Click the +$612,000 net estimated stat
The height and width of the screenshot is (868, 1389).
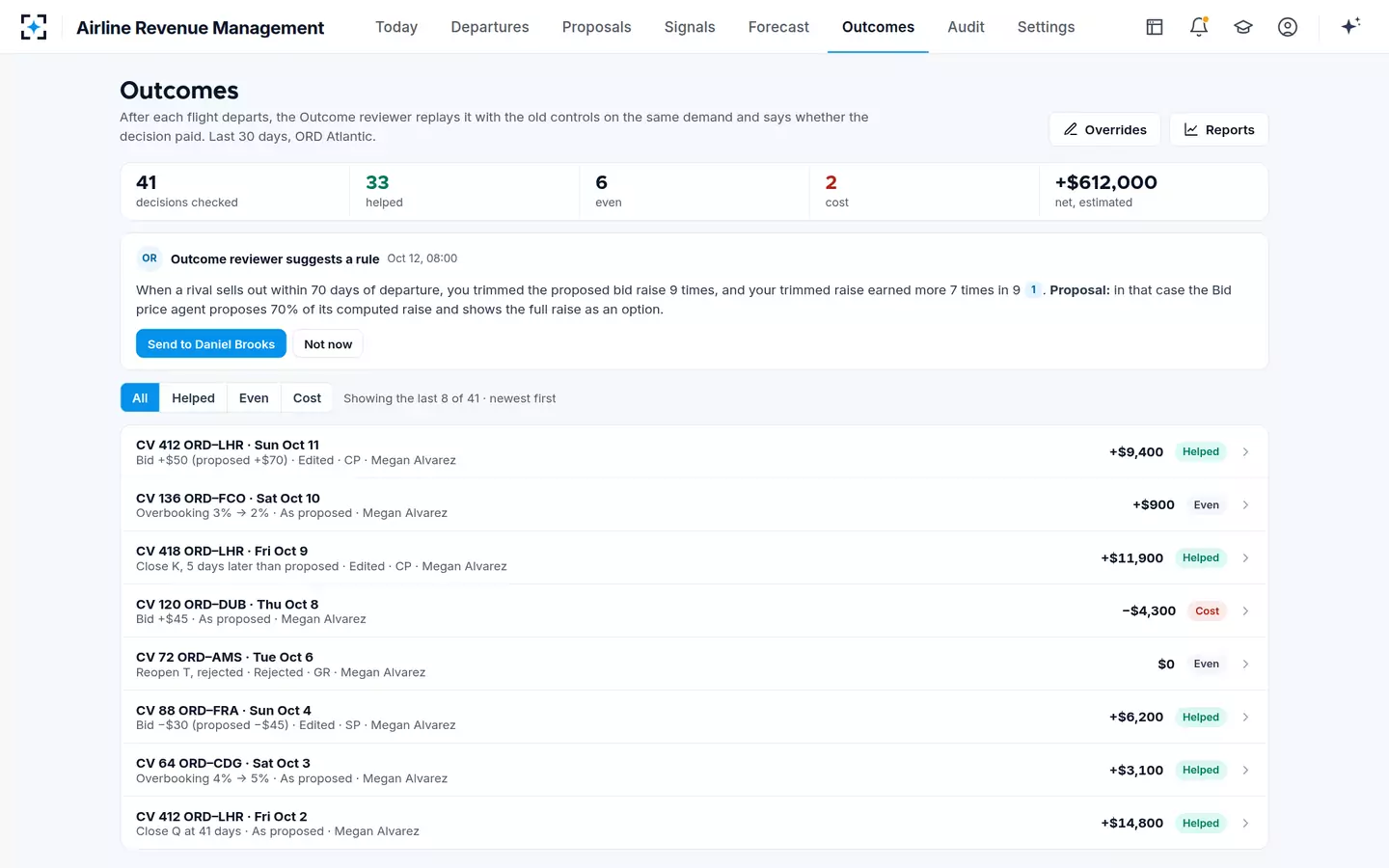1154,191
